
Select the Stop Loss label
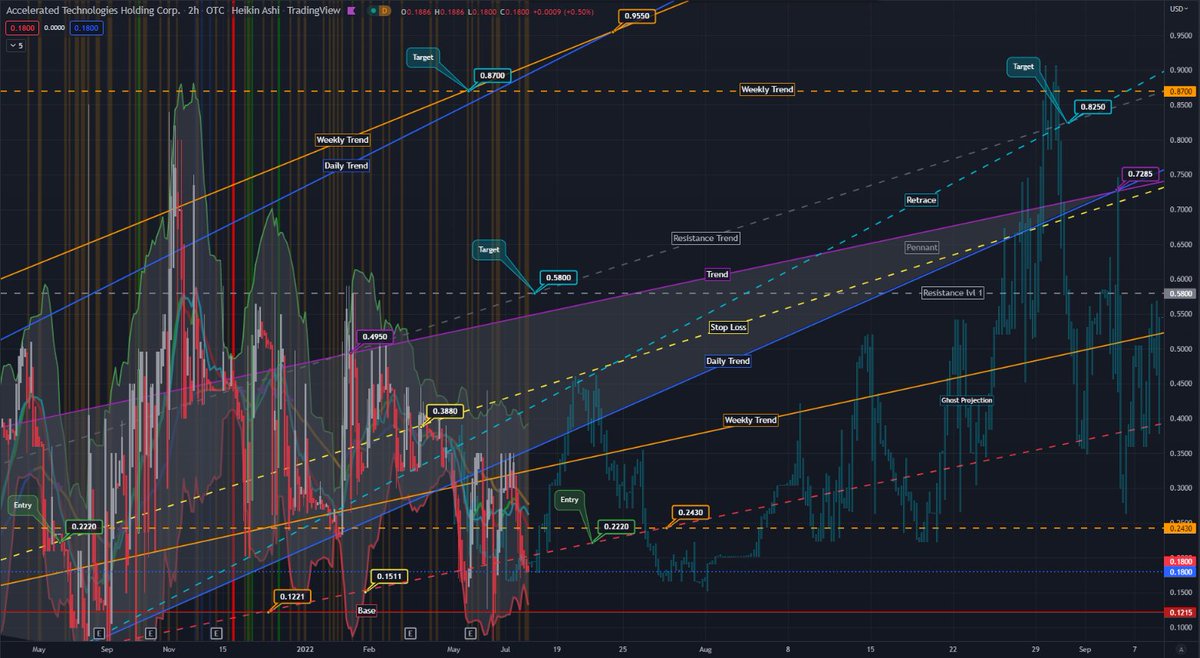tap(728, 327)
